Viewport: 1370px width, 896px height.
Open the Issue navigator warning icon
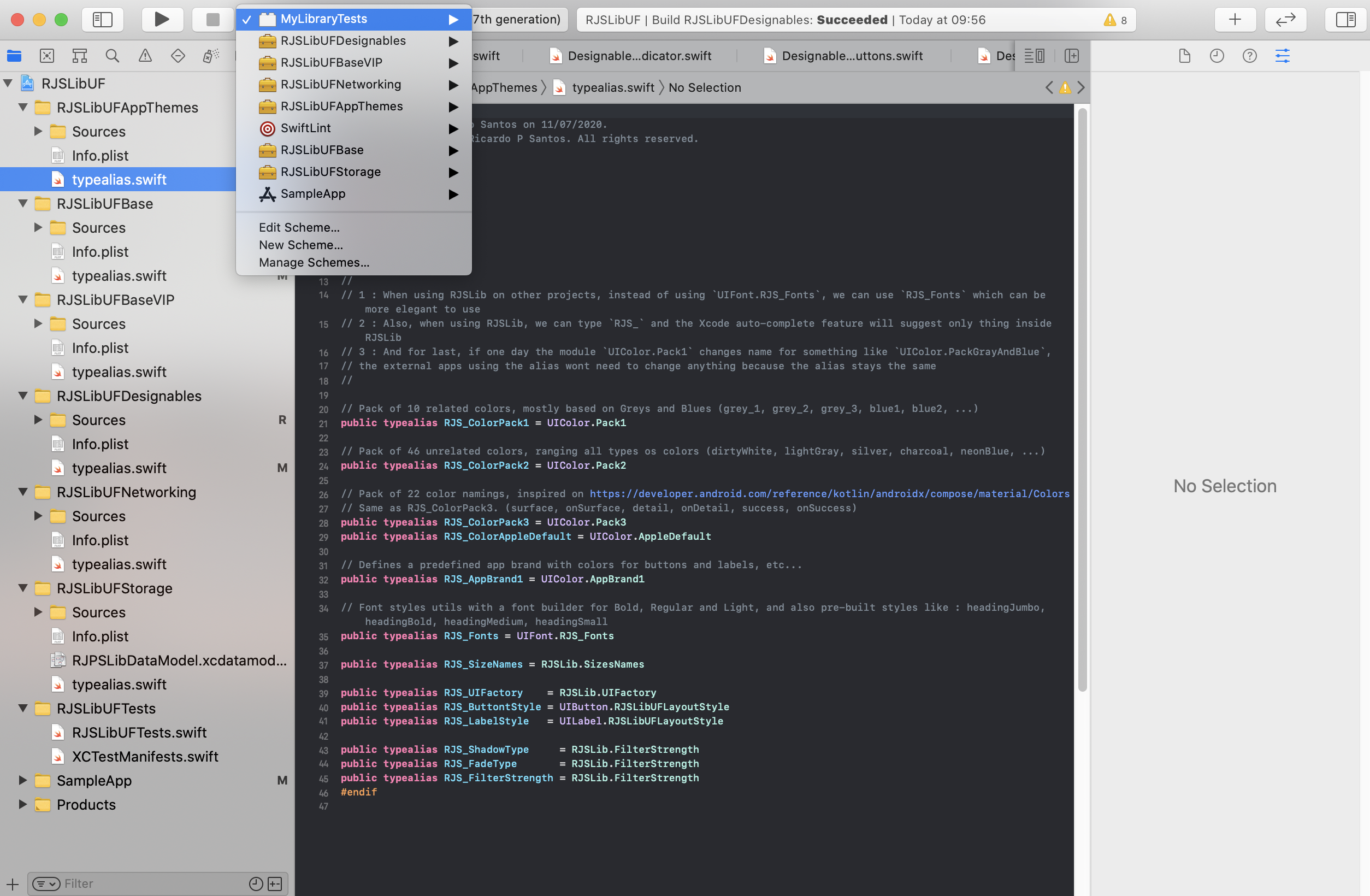click(x=145, y=56)
